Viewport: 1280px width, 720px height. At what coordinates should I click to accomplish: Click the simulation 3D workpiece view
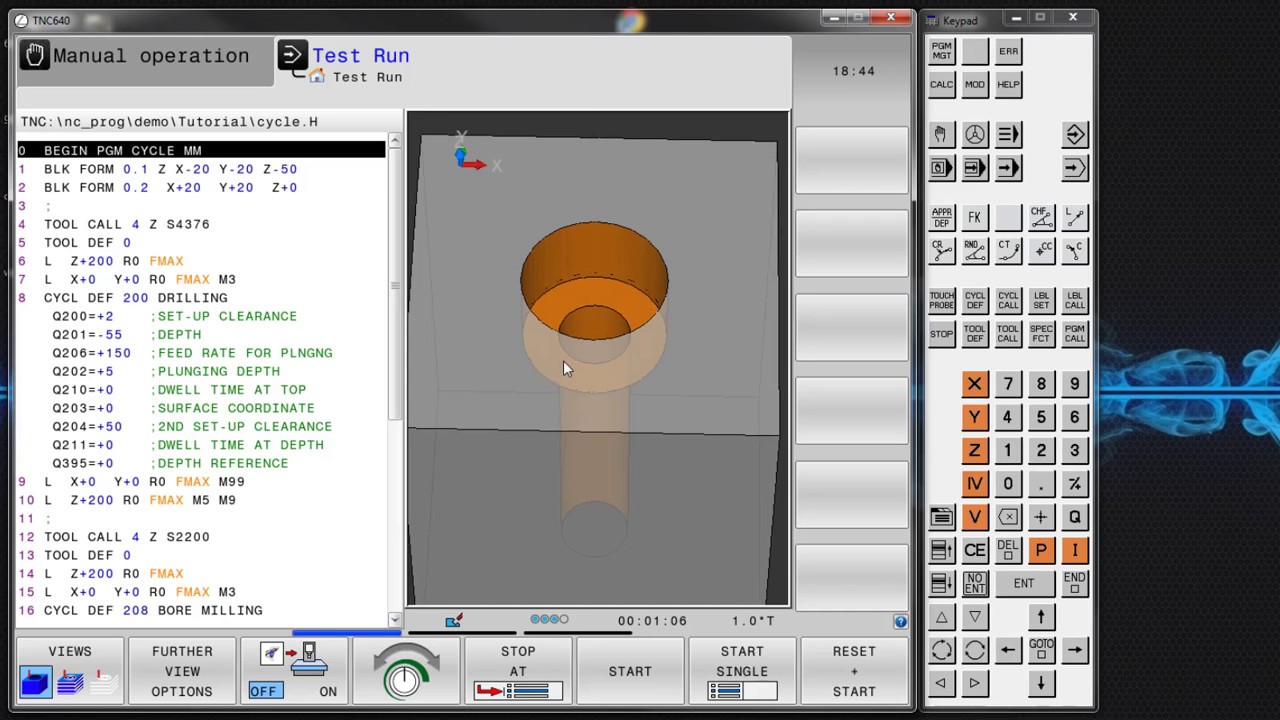[x=598, y=360]
